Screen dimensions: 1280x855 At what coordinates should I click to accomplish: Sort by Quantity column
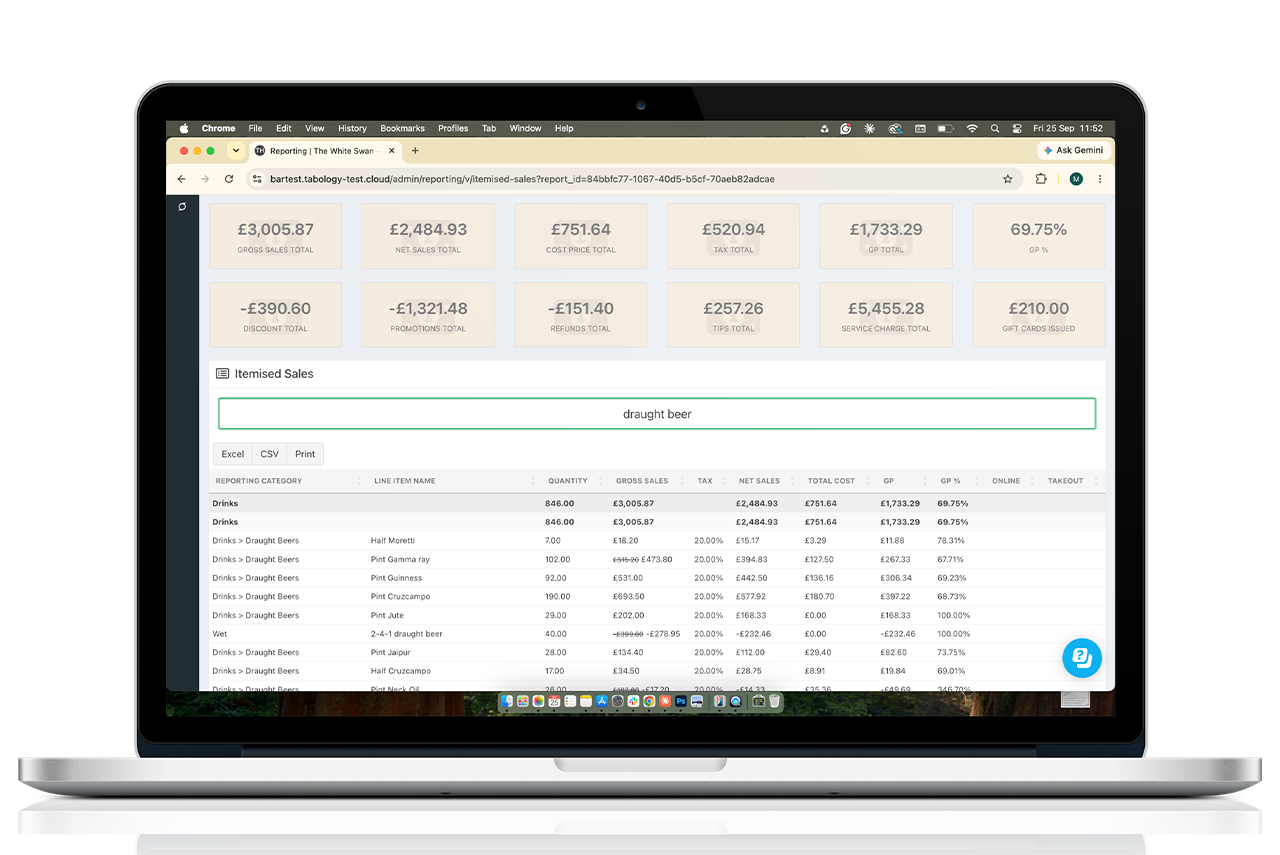tap(567, 481)
